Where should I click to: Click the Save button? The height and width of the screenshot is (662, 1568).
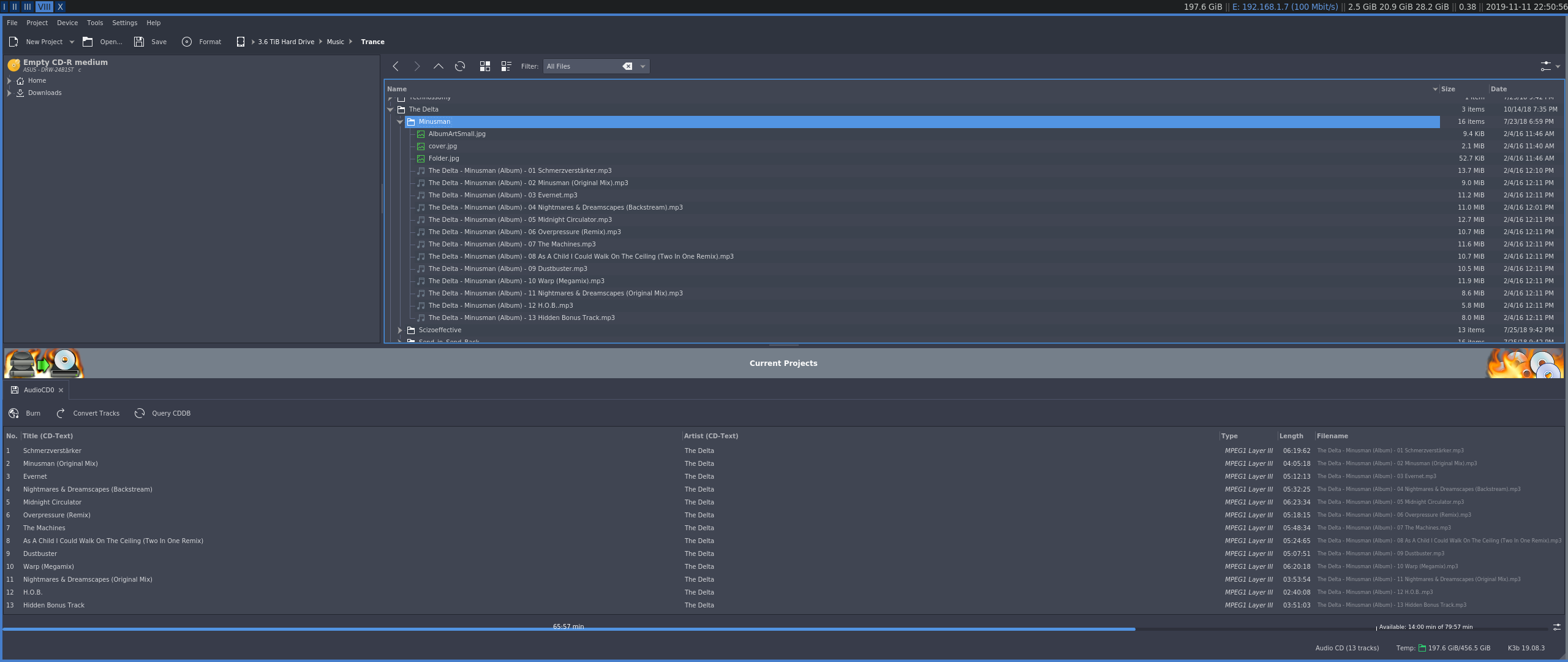pyautogui.click(x=150, y=42)
